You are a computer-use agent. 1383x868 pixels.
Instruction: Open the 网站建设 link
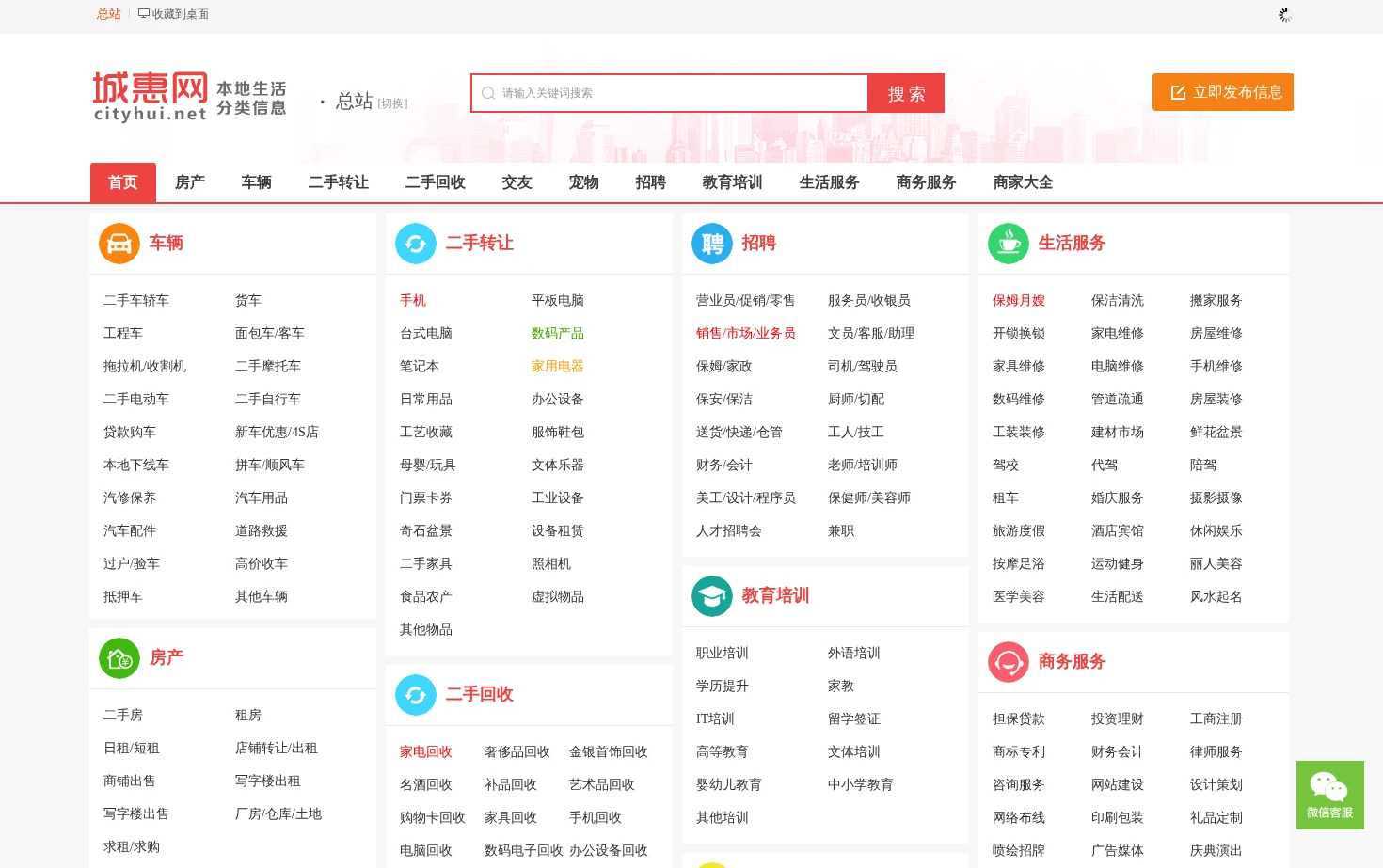tap(1118, 785)
